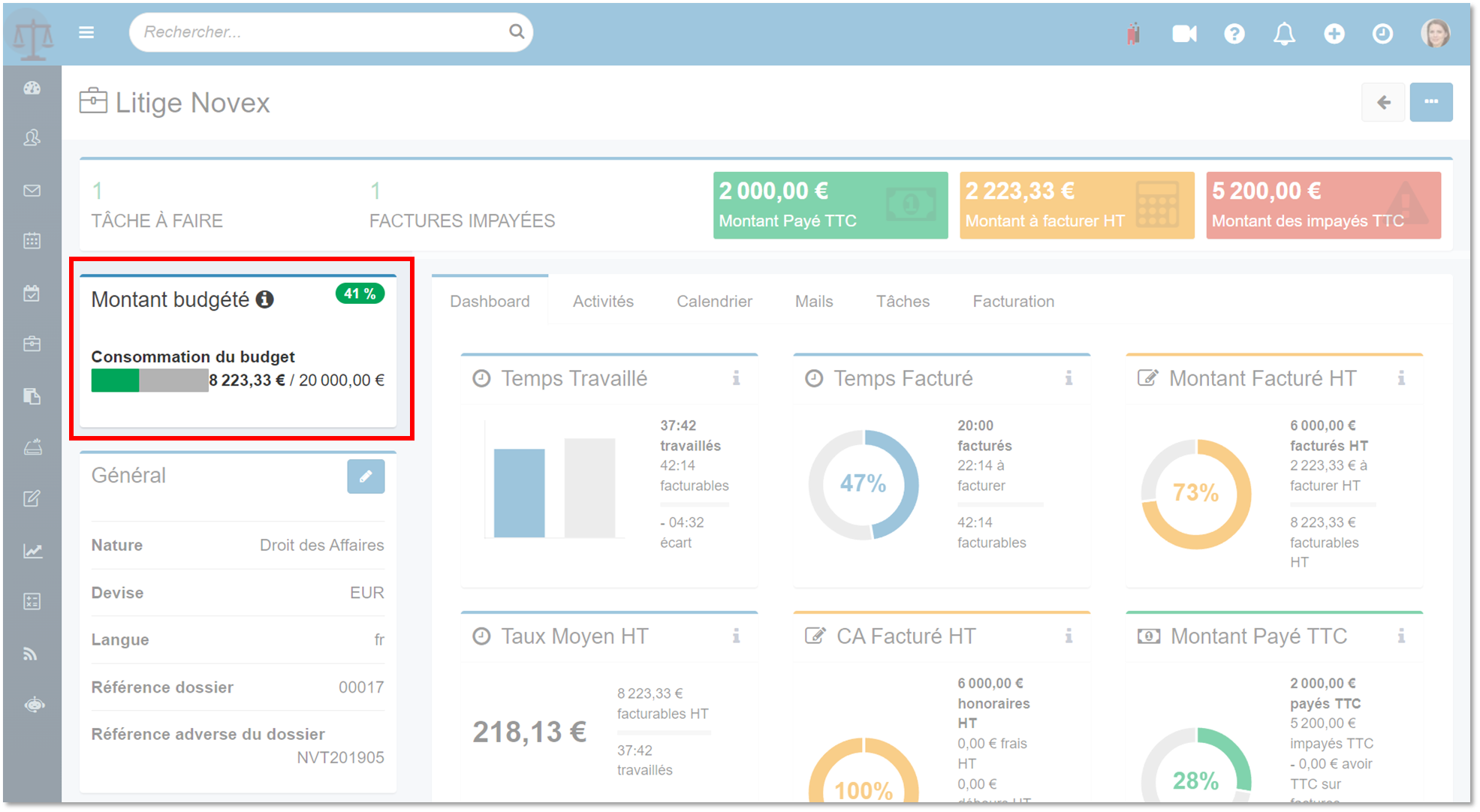Click the back arrow button
The image size is (1480, 812).
pyautogui.click(x=1383, y=102)
